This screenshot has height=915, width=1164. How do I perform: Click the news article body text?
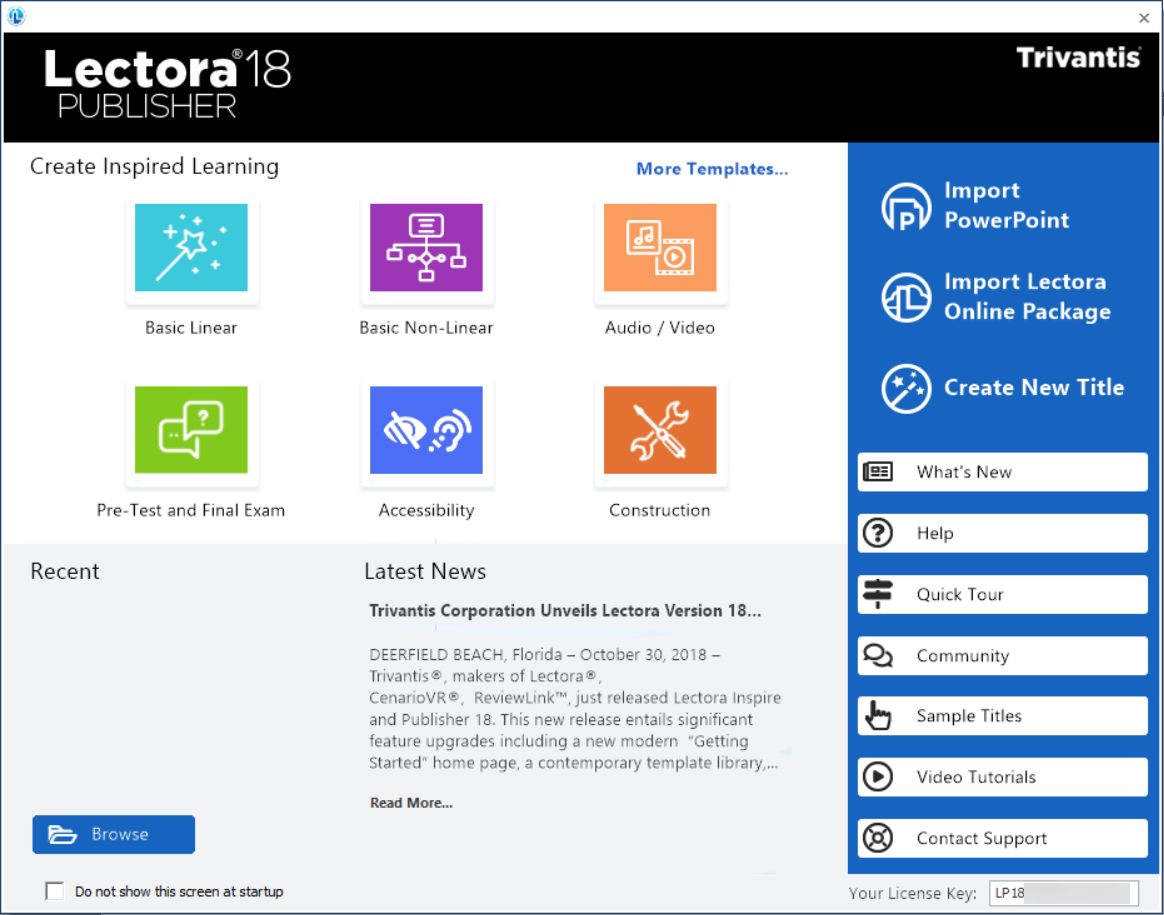click(575, 709)
